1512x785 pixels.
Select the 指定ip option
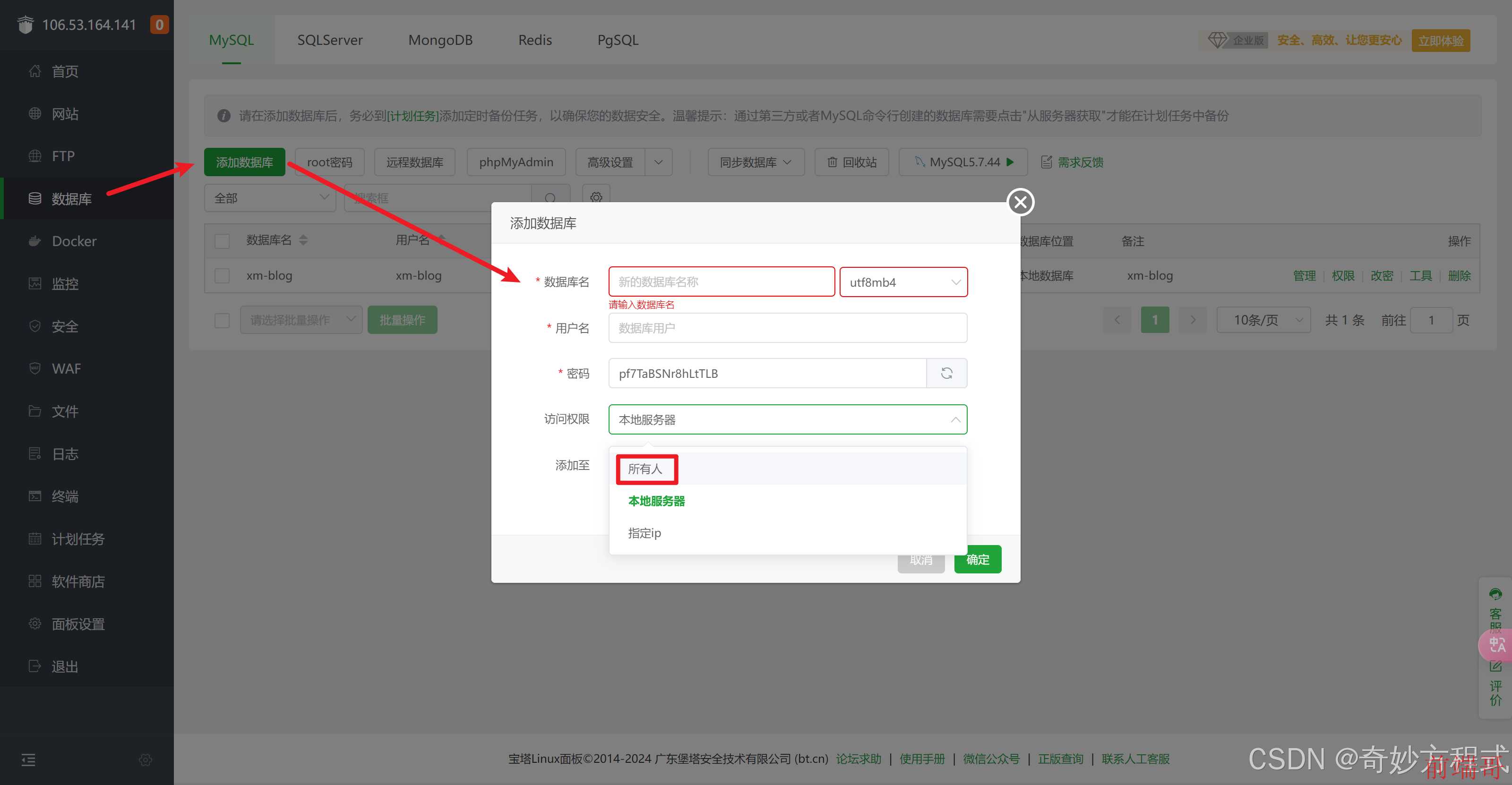pyautogui.click(x=788, y=533)
